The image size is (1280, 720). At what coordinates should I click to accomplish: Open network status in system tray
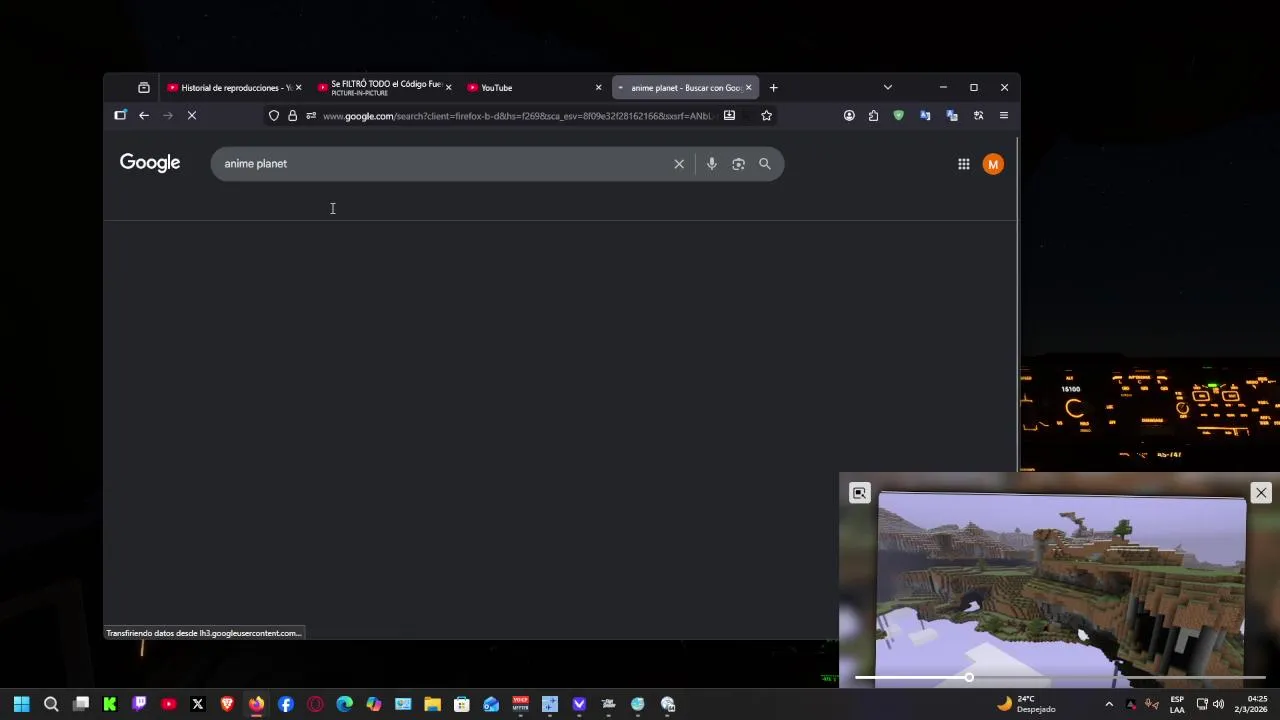[x=1202, y=704]
